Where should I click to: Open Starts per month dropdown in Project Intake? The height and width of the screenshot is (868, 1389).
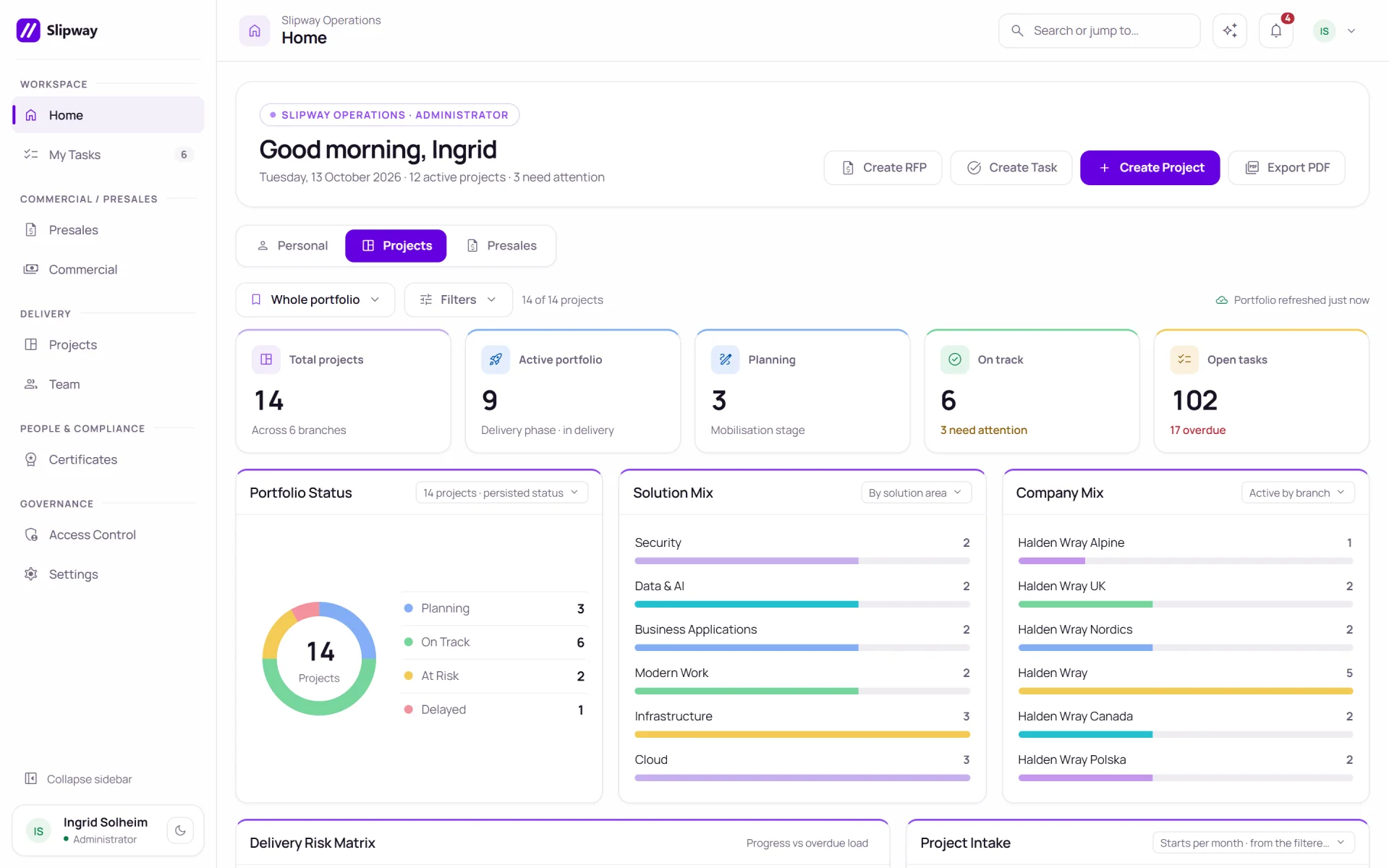tap(1253, 843)
